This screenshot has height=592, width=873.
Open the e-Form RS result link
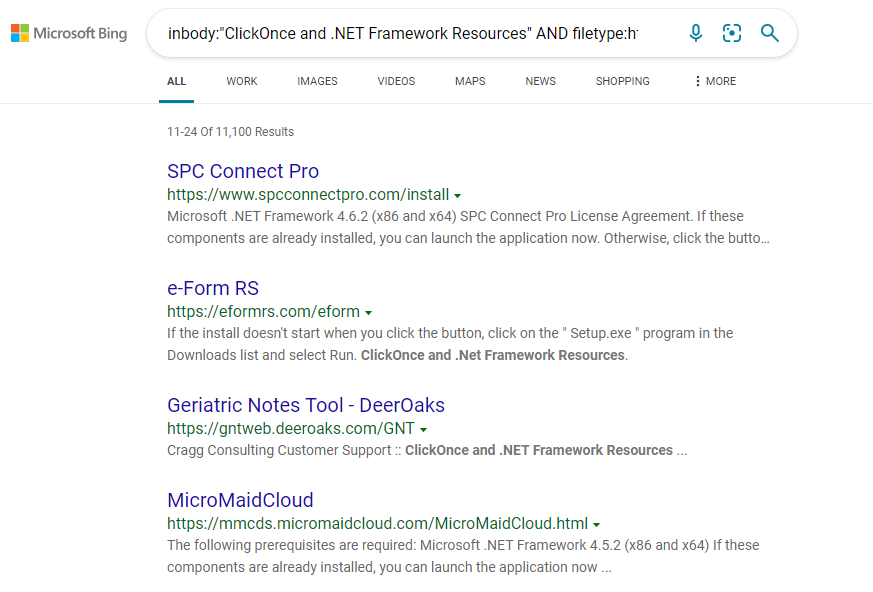(213, 288)
